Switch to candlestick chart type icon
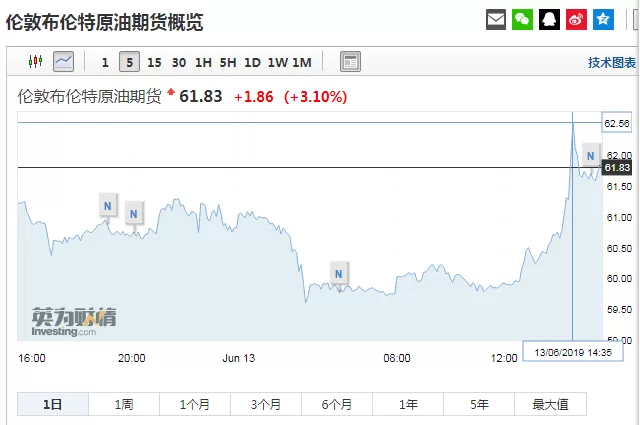 tap(36, 62)
